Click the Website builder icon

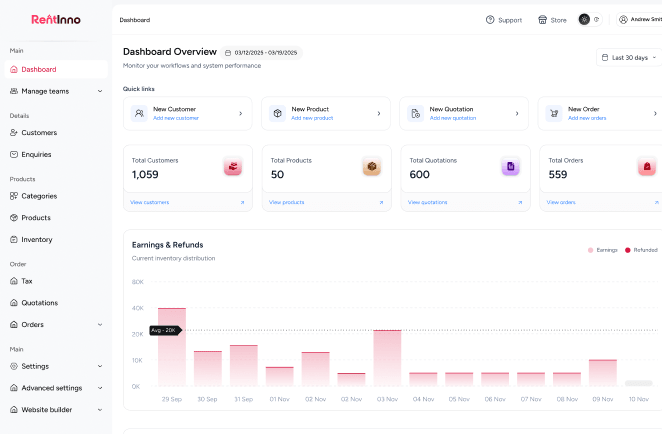click(x=14, y=410)
